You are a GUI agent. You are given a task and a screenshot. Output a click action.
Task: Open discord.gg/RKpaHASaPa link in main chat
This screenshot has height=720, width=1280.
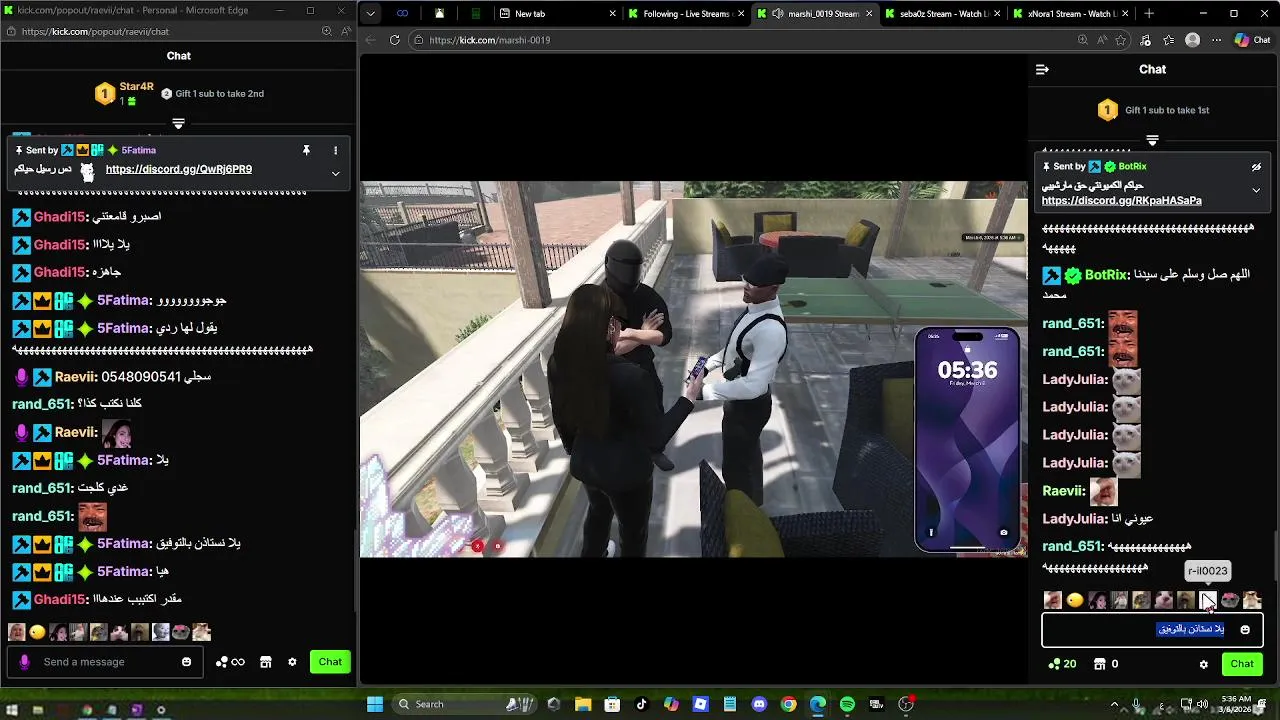point(1121,201)
